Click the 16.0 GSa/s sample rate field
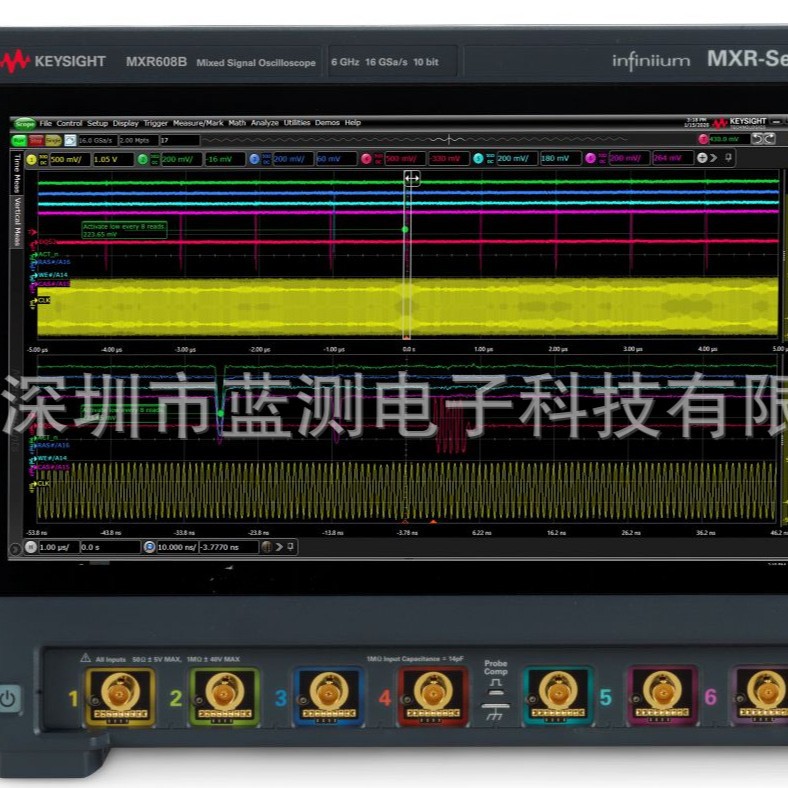The image size is (788, 788). [x=97, y=141]
